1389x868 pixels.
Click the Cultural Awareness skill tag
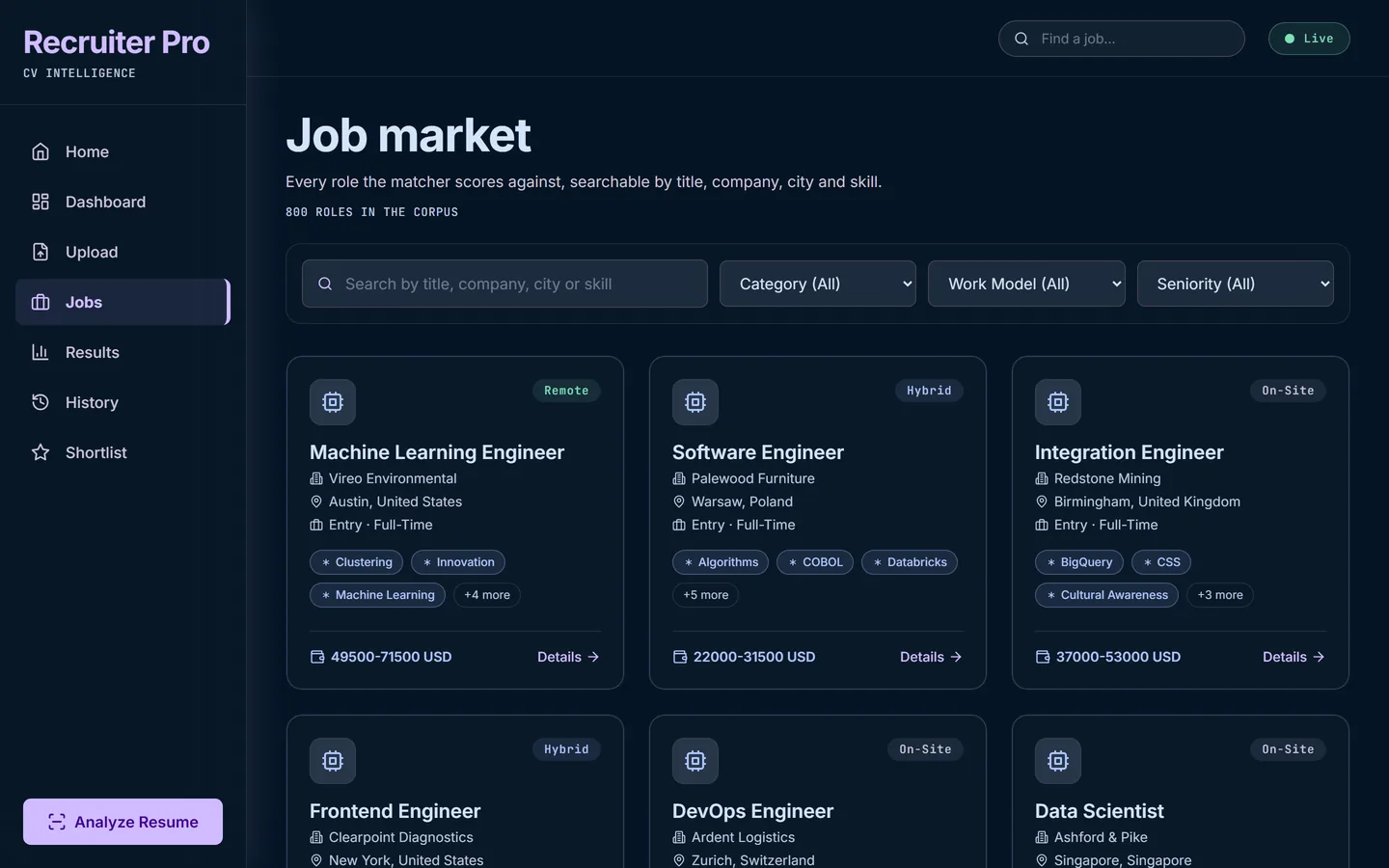1106,595
